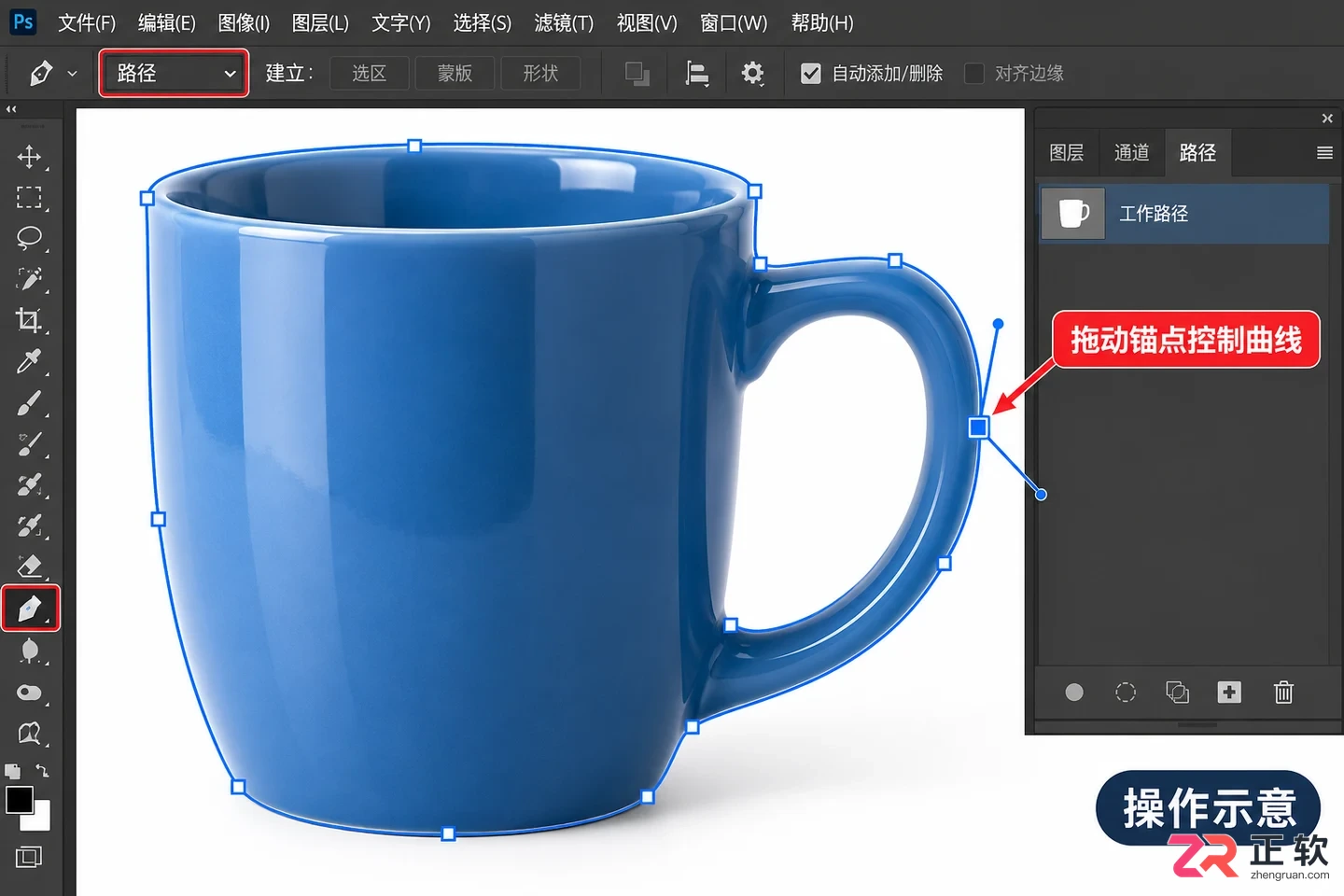Open the 帮助(H) menu
This screenshot has width=1344, height=896.
click(822, 22)
